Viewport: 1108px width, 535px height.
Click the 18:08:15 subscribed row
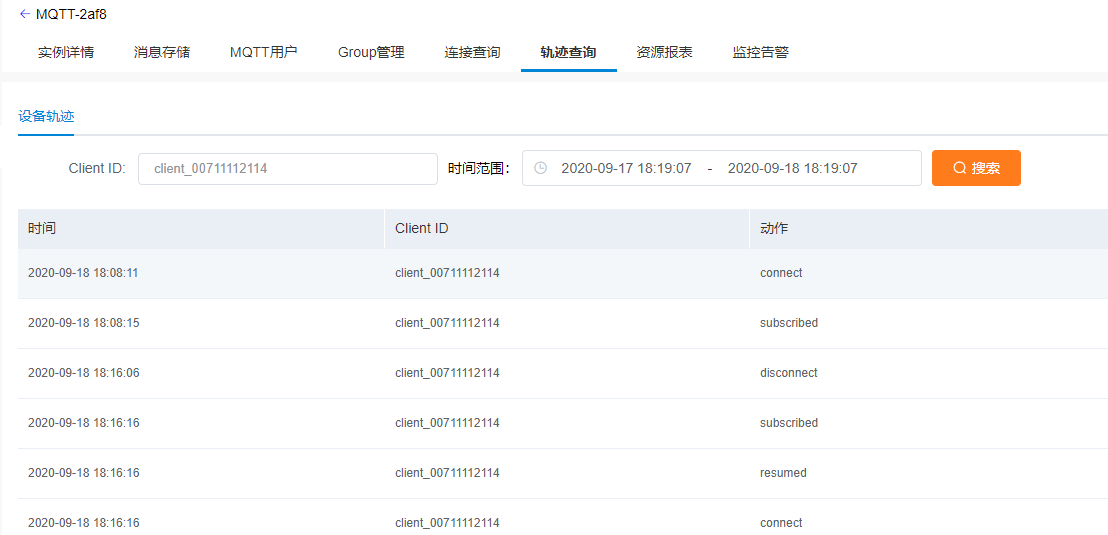560,323
